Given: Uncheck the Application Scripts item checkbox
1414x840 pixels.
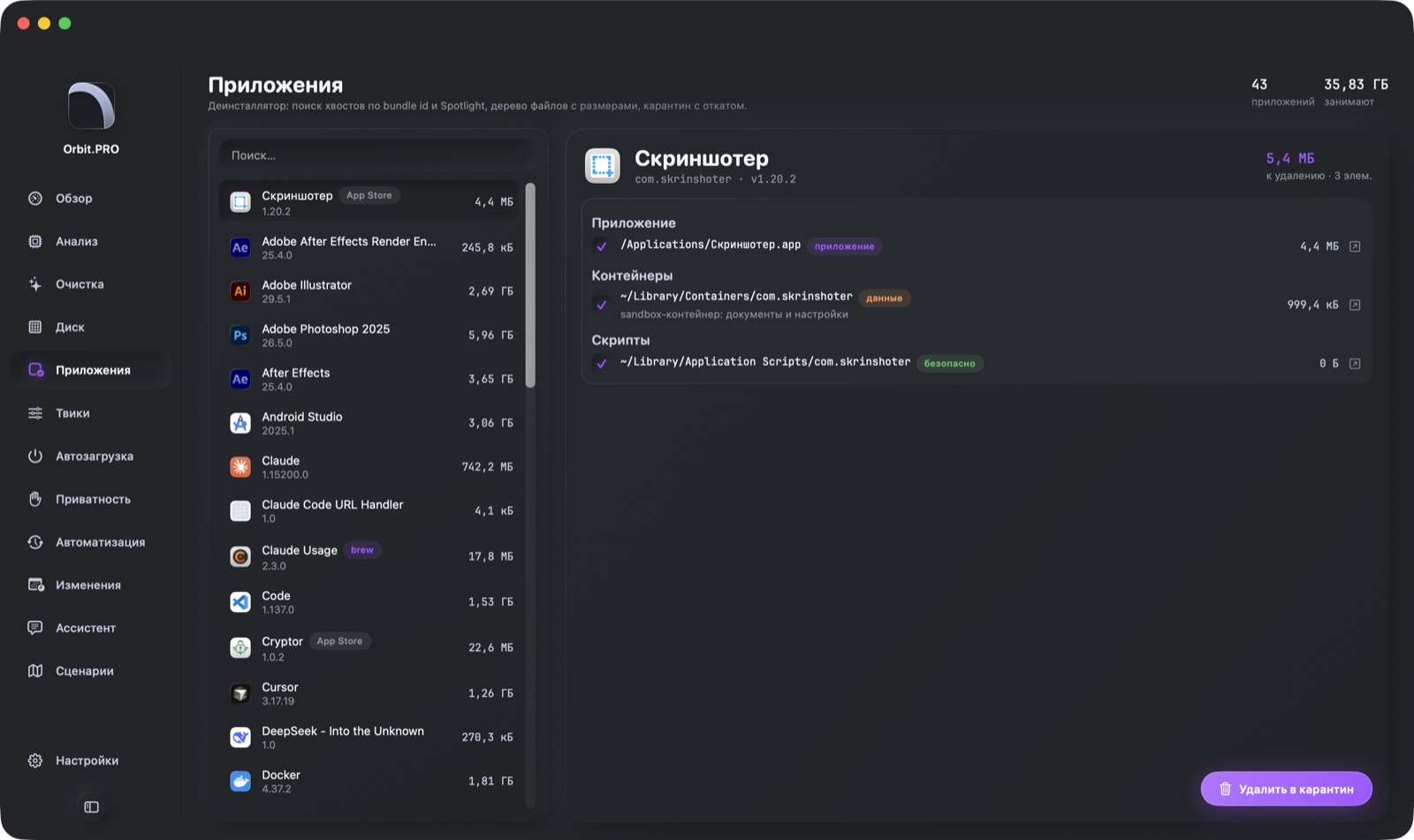Looking at the screenshot, I should coord(602,363).
